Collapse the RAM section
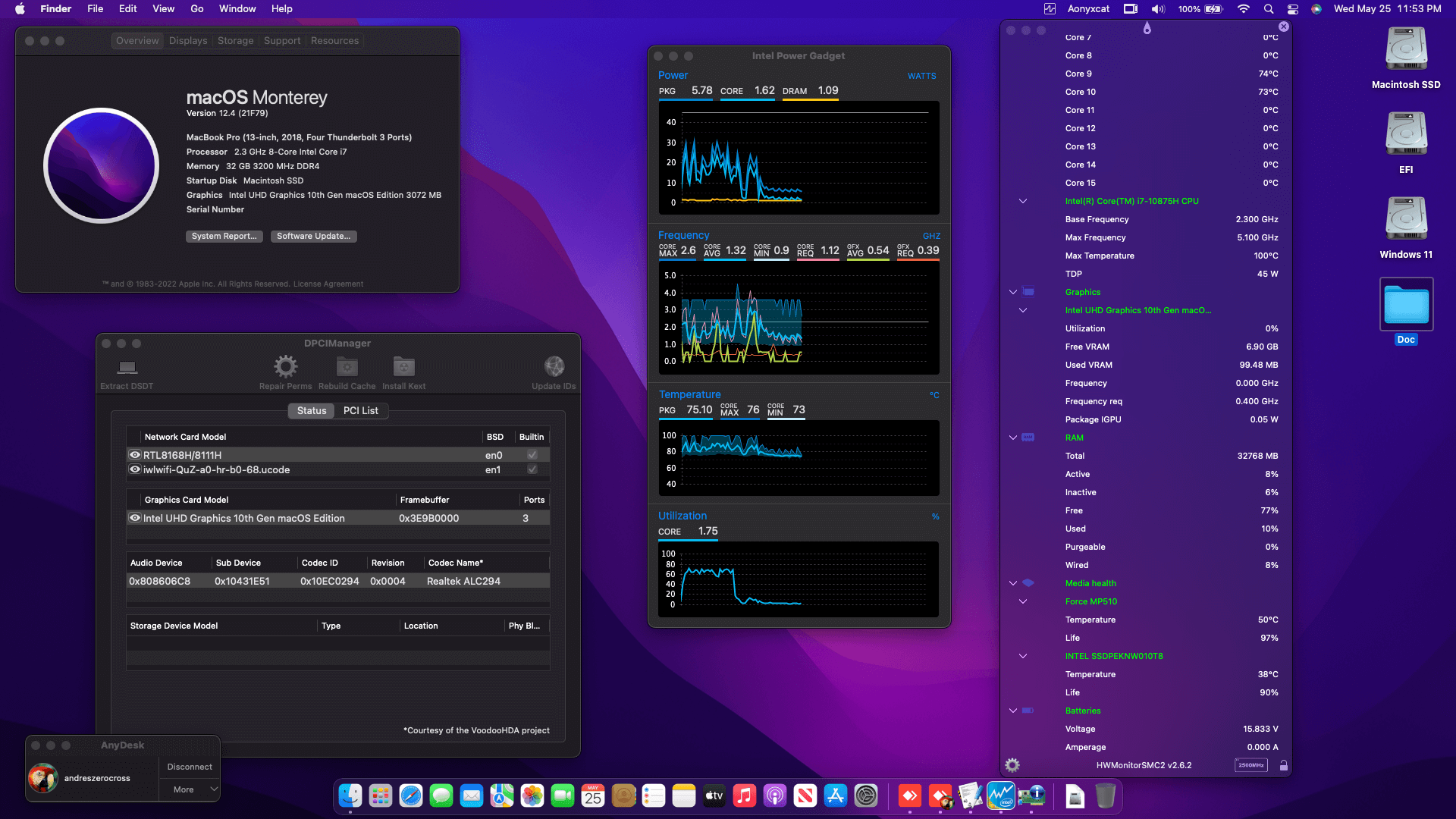This screenshot has height=819, width=1456. (1013, 438)
